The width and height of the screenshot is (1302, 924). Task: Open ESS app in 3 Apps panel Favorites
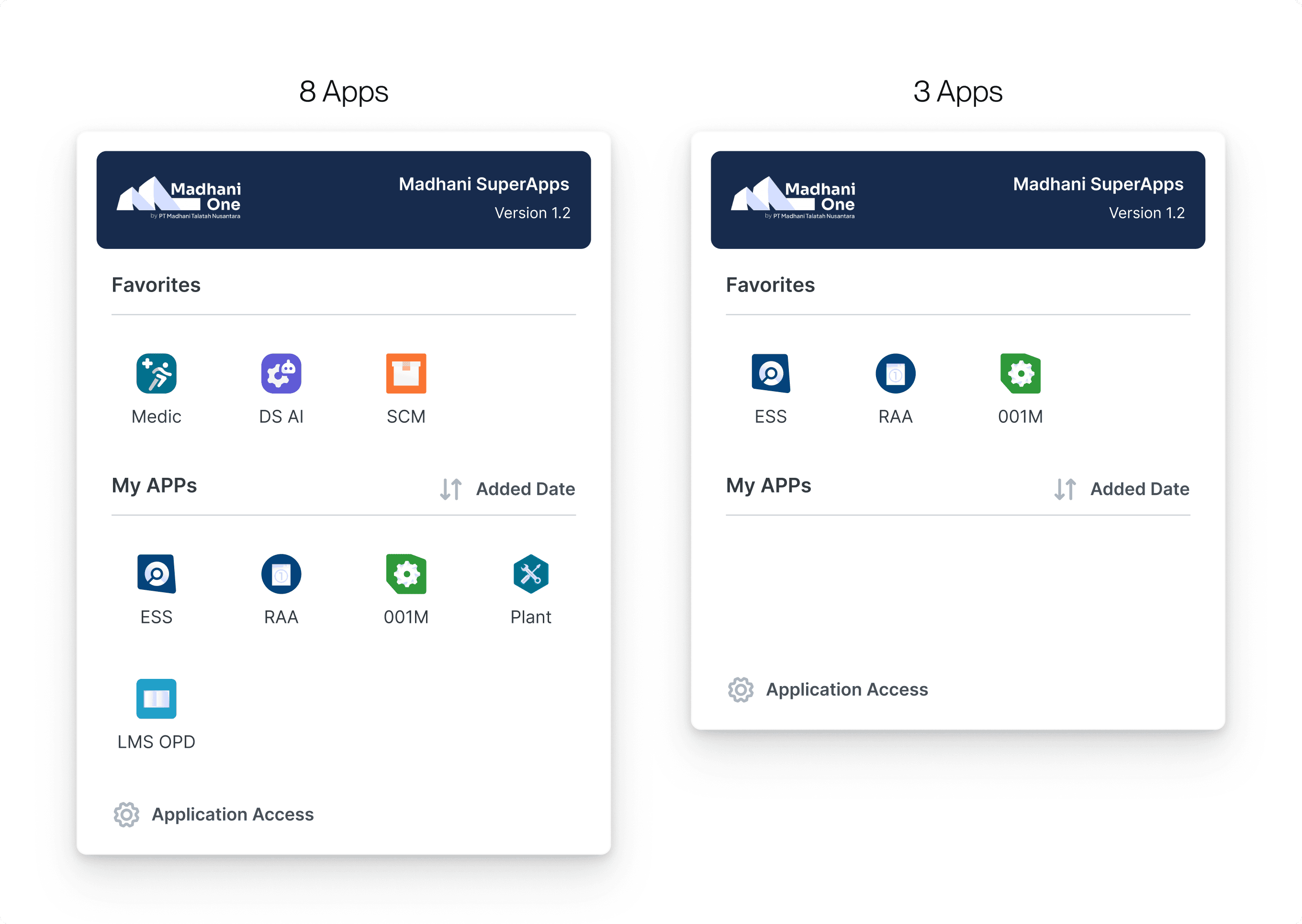point(771,374)
